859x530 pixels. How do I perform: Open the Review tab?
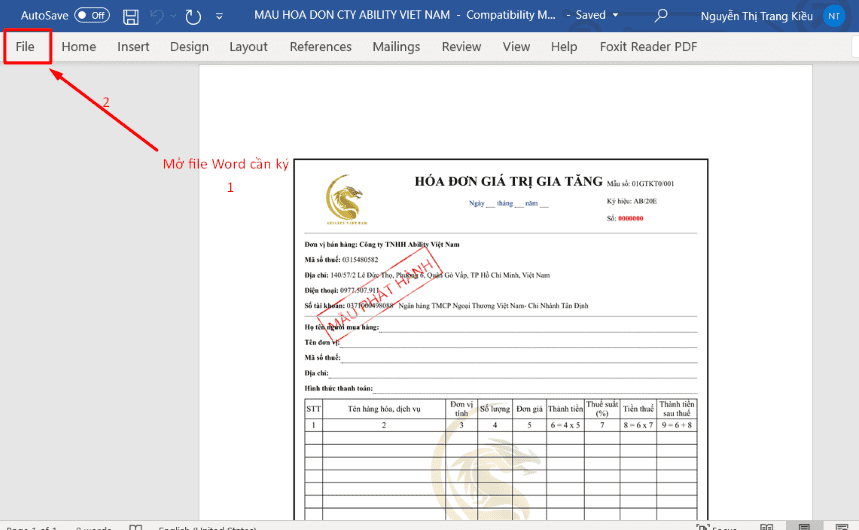tap(461, 47)
